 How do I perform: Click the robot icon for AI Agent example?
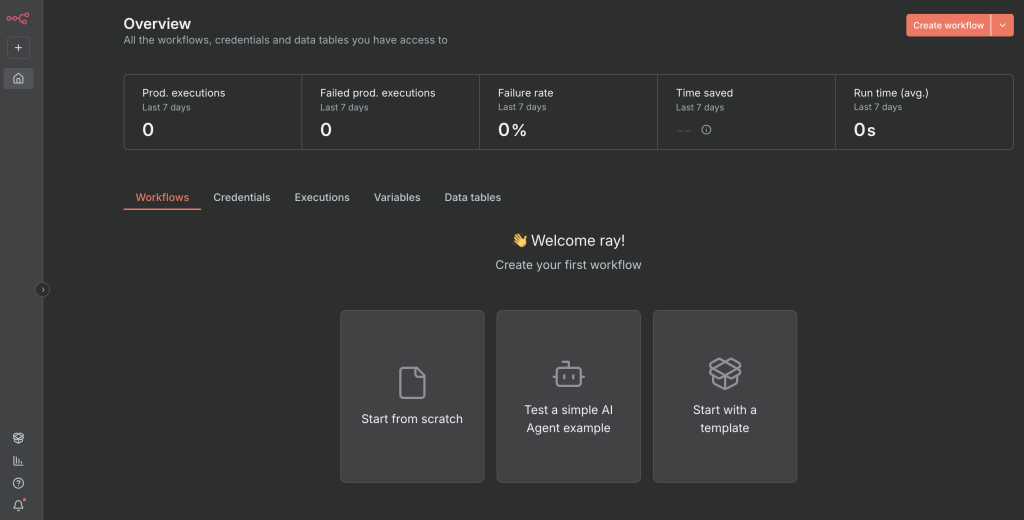coord(568,375)
